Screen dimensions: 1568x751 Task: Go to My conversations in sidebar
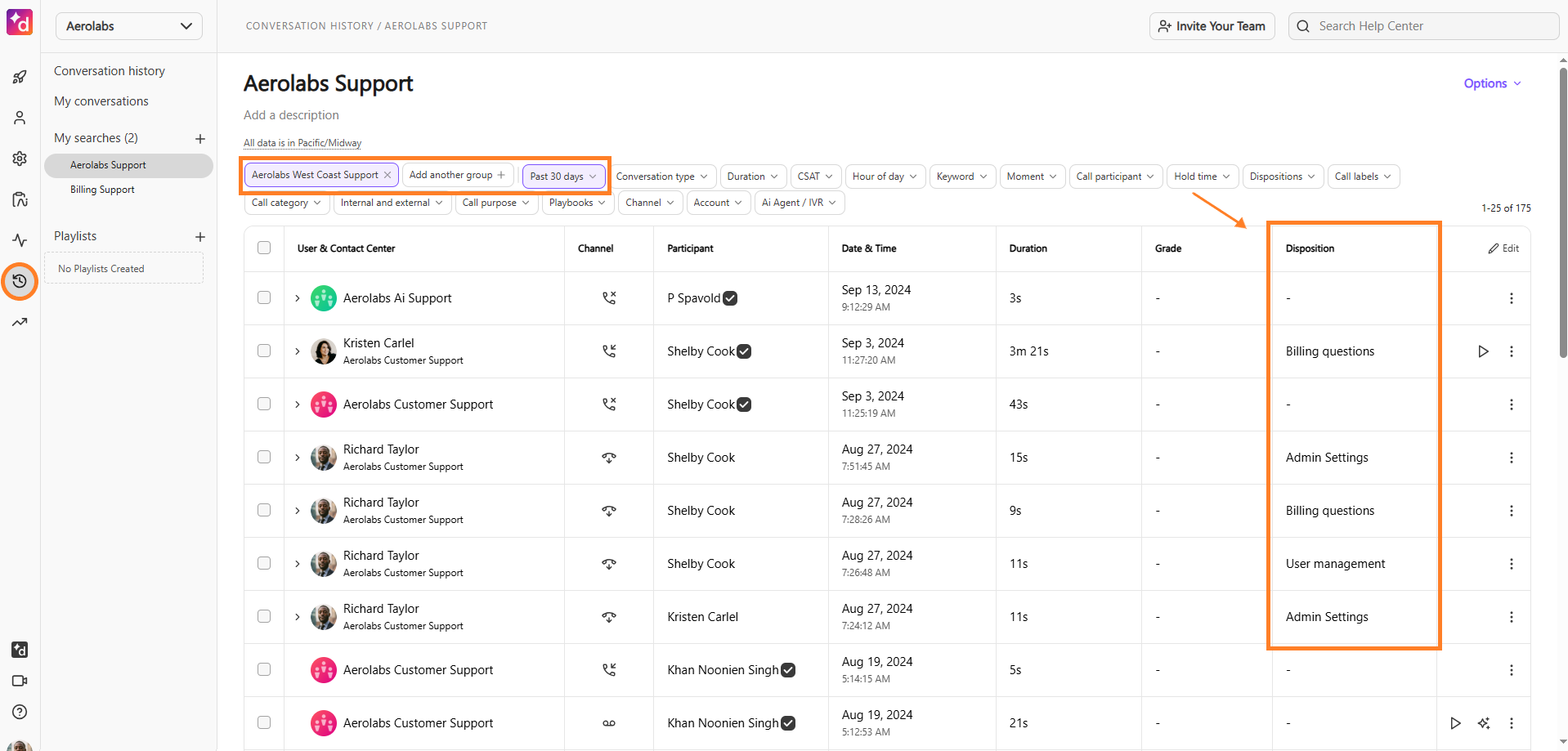click(x=101, y=101)
